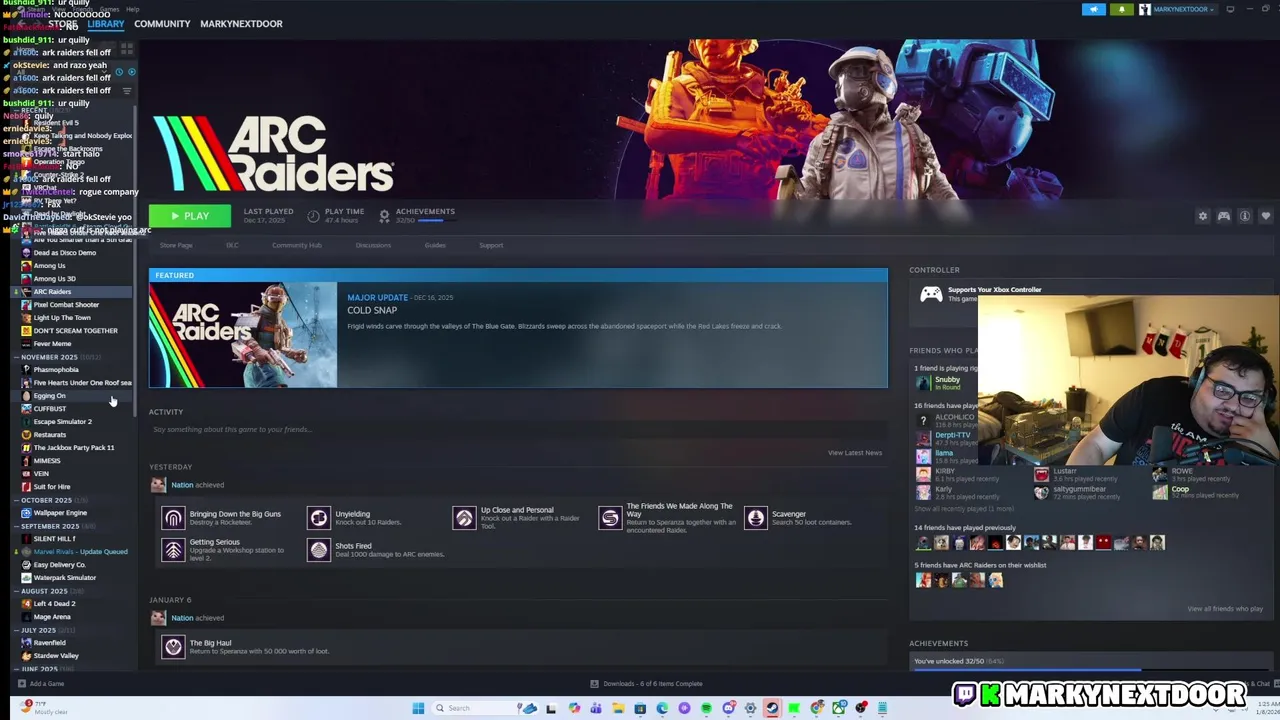
Task: Open Spotify from the taskbar
Action: pyautogui.click(x=706, y=708)
